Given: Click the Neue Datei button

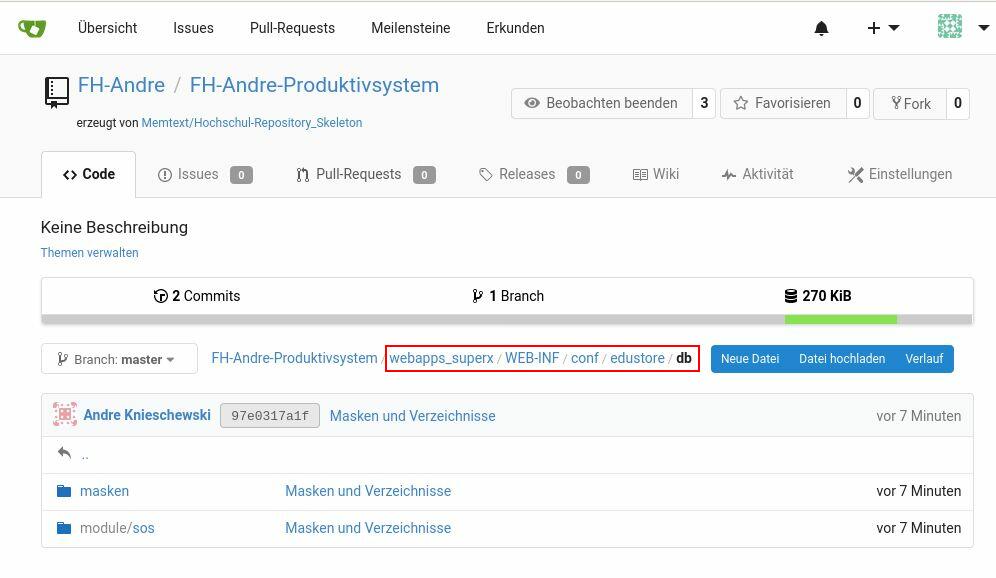Looking at the screenshot, I should [x=749, y=359].
